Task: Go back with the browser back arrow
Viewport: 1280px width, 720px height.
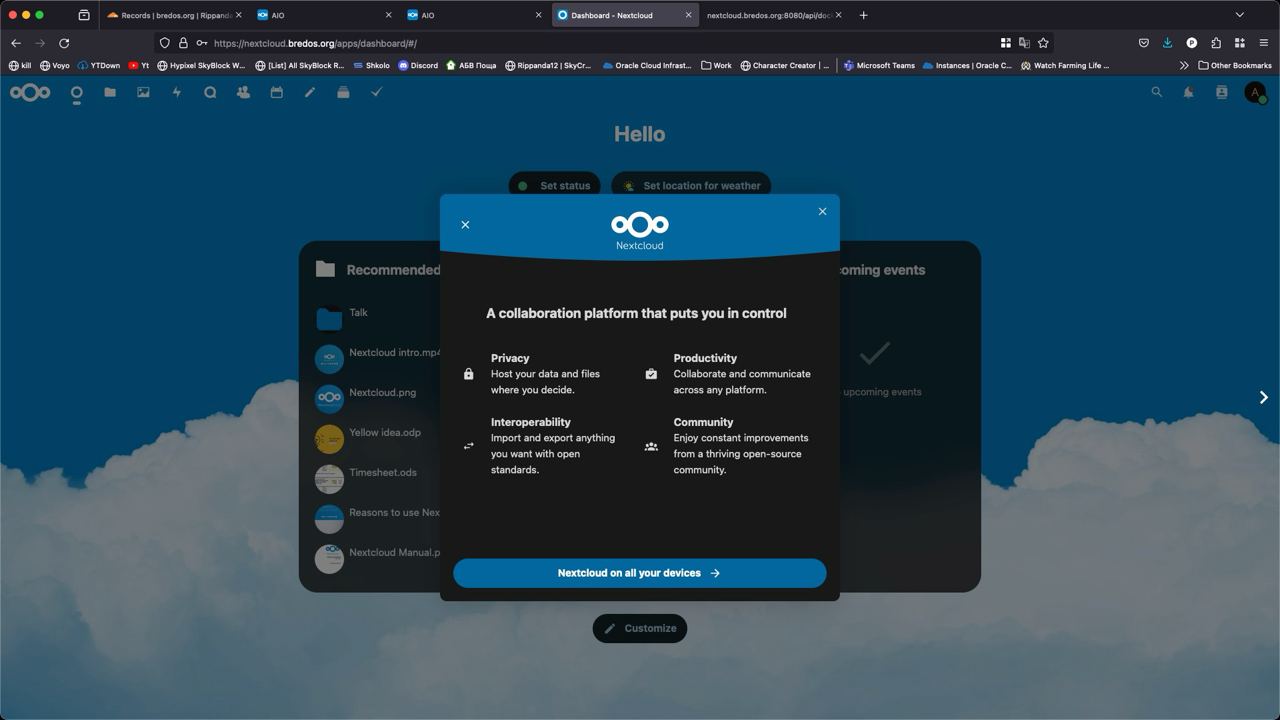Action: (x=16, y=43)
